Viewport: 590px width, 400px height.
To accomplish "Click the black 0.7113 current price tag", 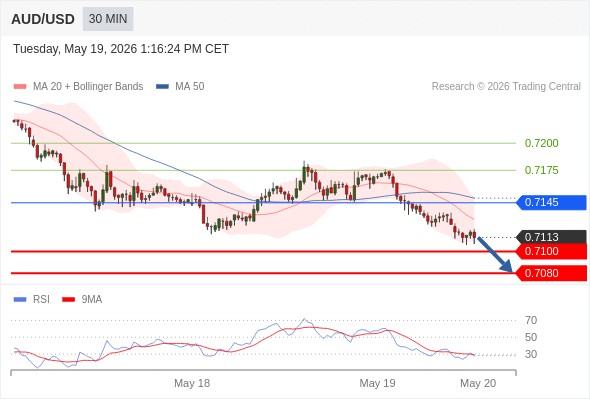I will [x=551, y=237].
